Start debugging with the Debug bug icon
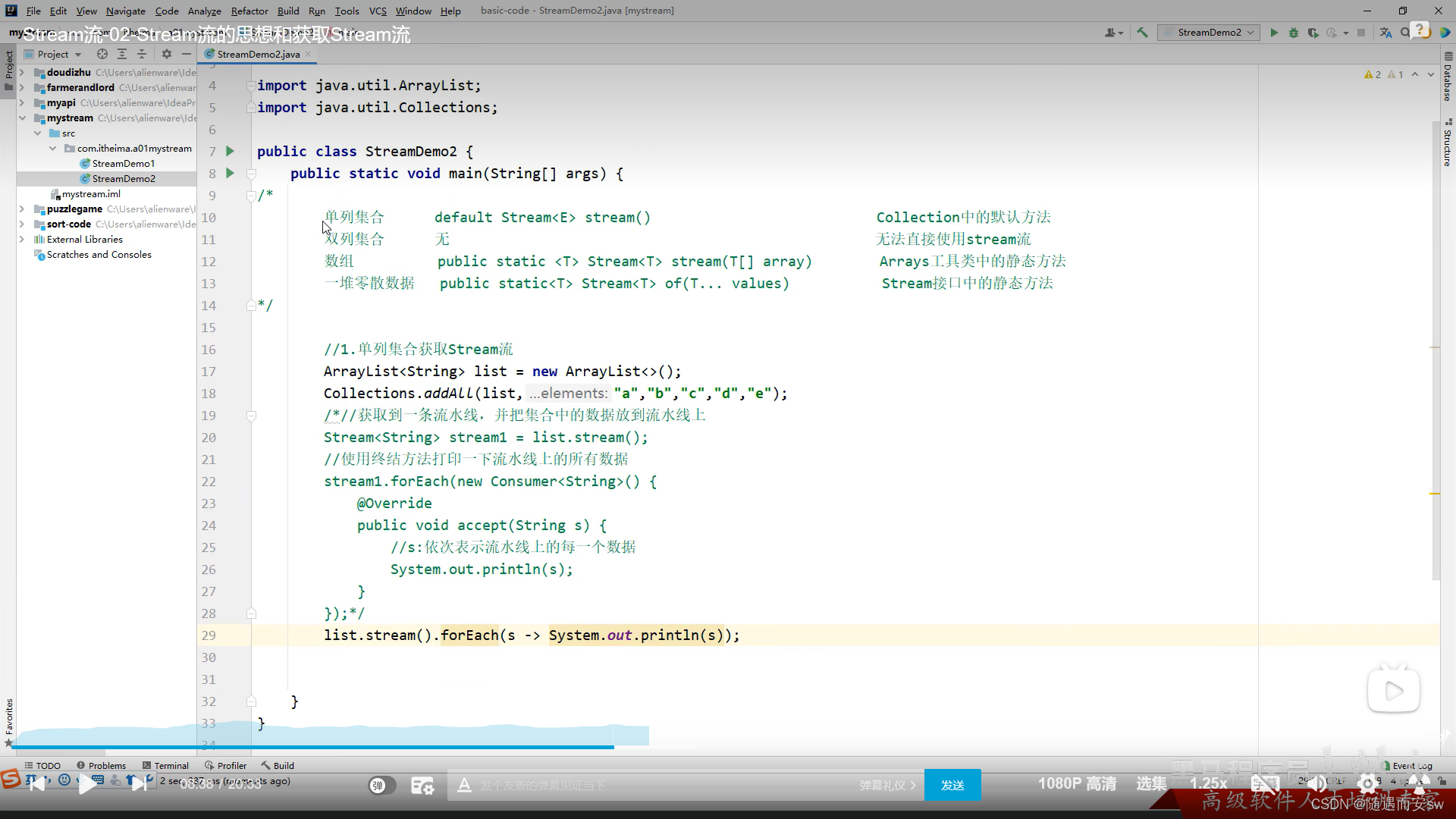The image size is (1456, 819). (x=1294, y=33)
